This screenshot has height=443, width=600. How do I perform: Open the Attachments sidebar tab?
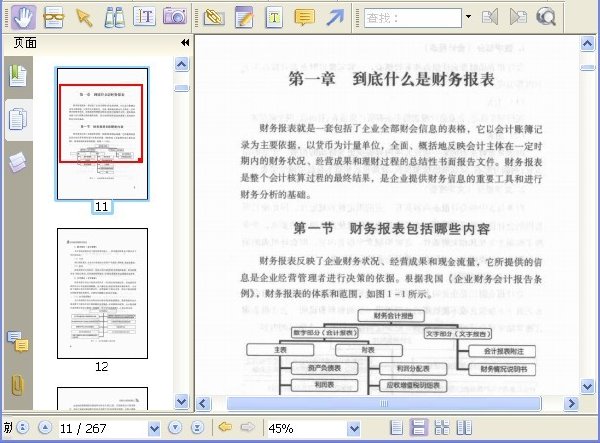(18, 385)
